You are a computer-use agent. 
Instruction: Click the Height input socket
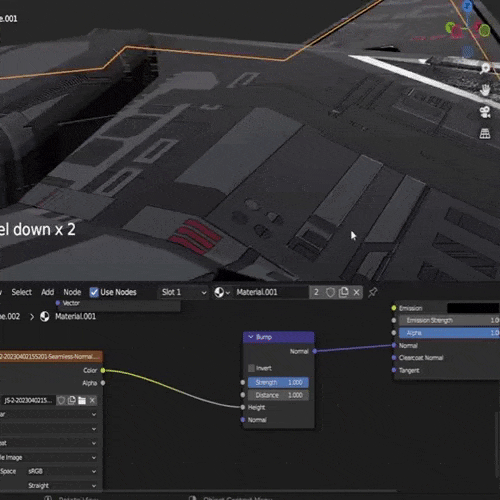click(x=243, y=407)
